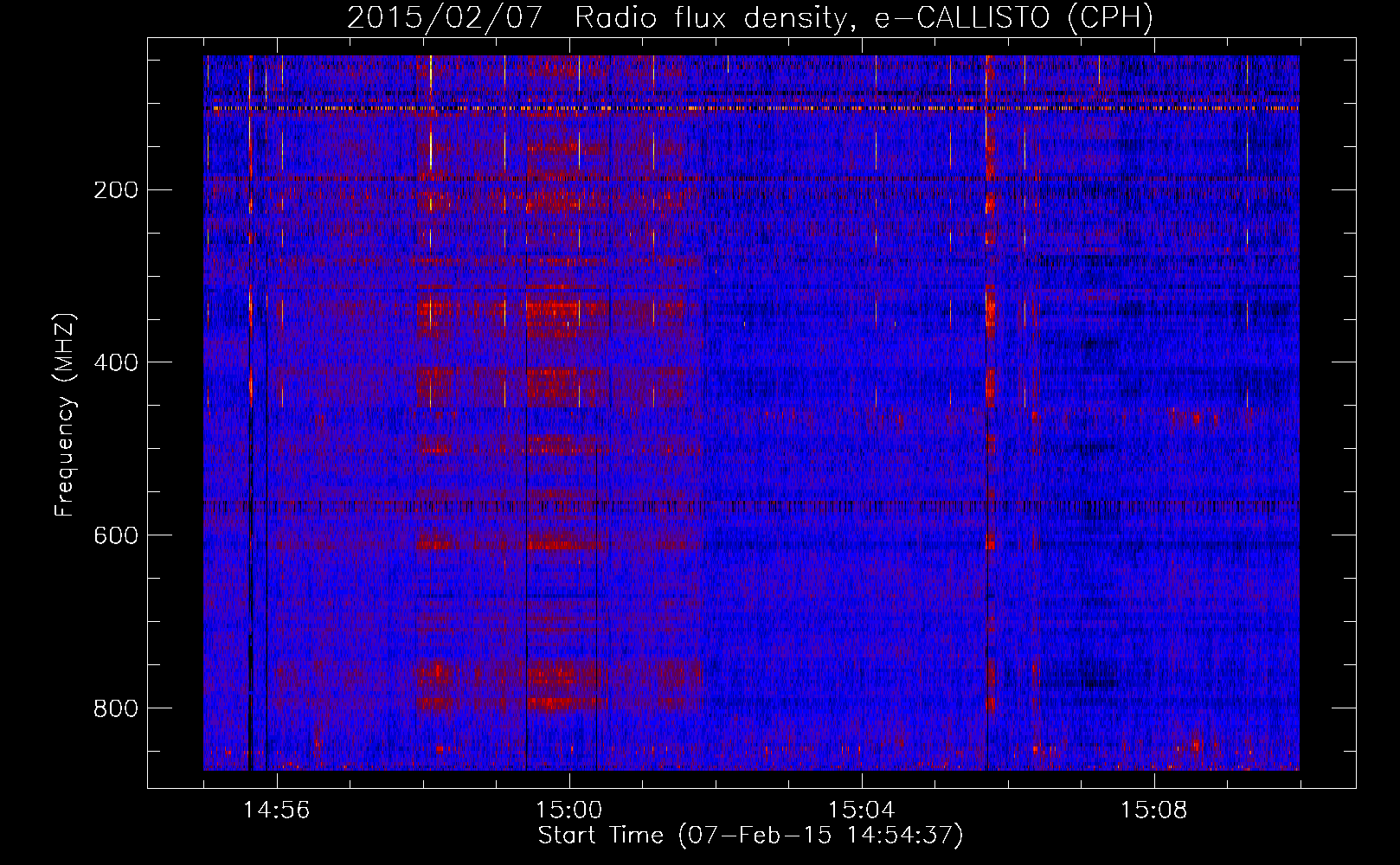Viewport: 1400px width, 865px height.
Task: Click the 14:56 time tick label
Action: pos(277,811)
